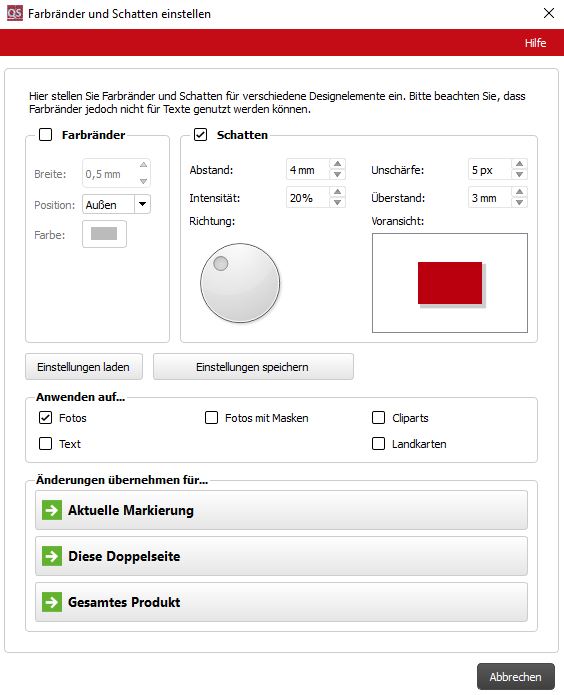Enable the Farbränder checkbox
The height and width of the screenshot is (695, 564).
[x=46, y=135]
